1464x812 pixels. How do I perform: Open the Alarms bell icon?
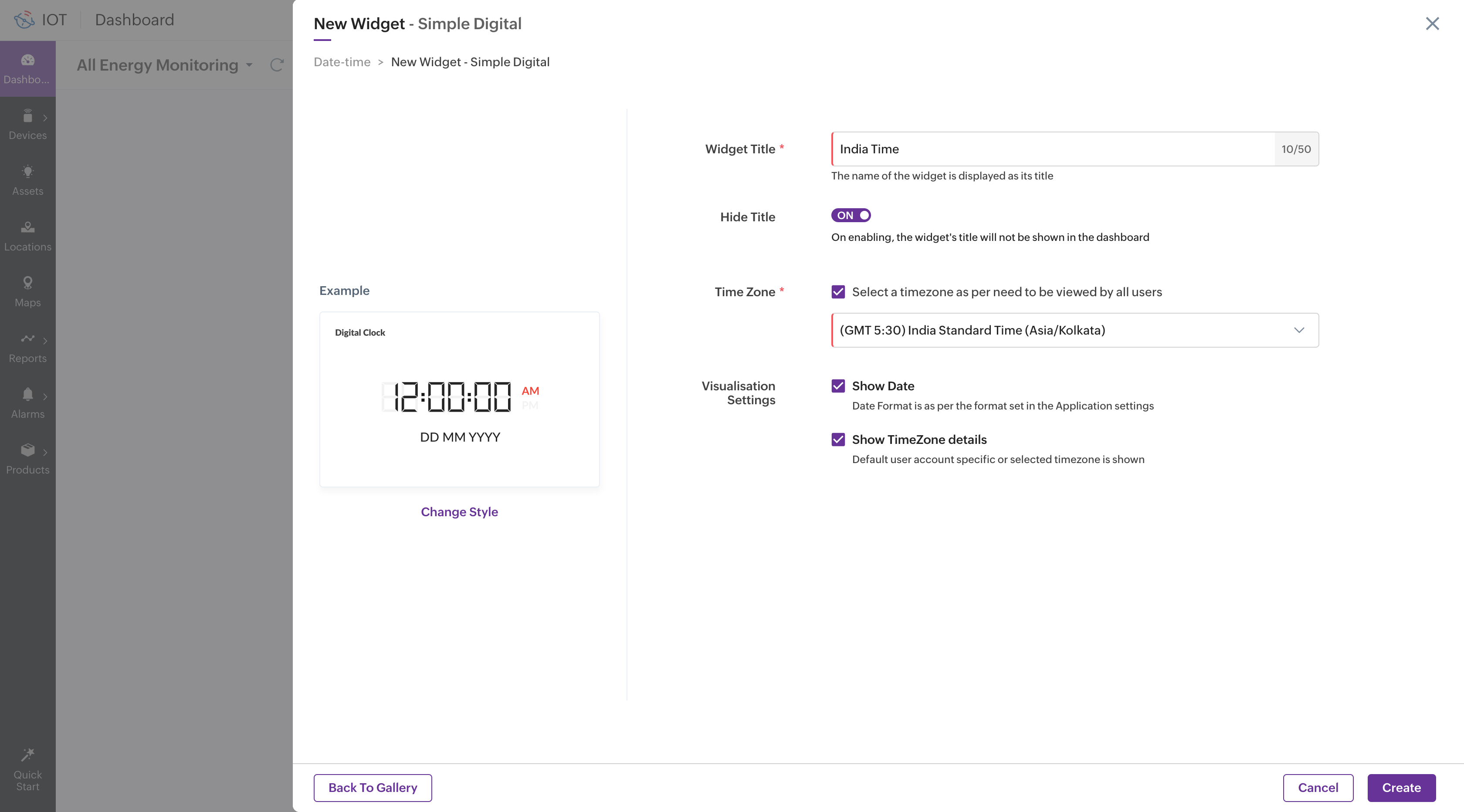pyautogui.click(x=27, y=394)
